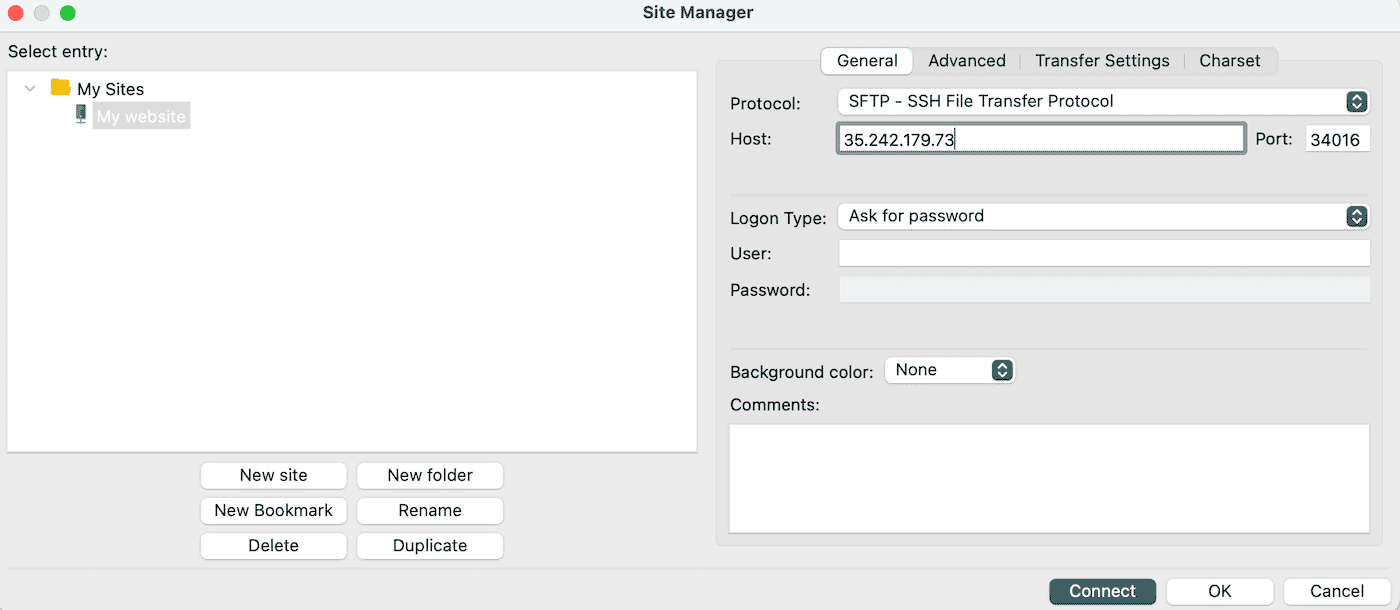Click the New site button
The image size is (1400, 610).
pyautogui.click(x=273, y=475)
